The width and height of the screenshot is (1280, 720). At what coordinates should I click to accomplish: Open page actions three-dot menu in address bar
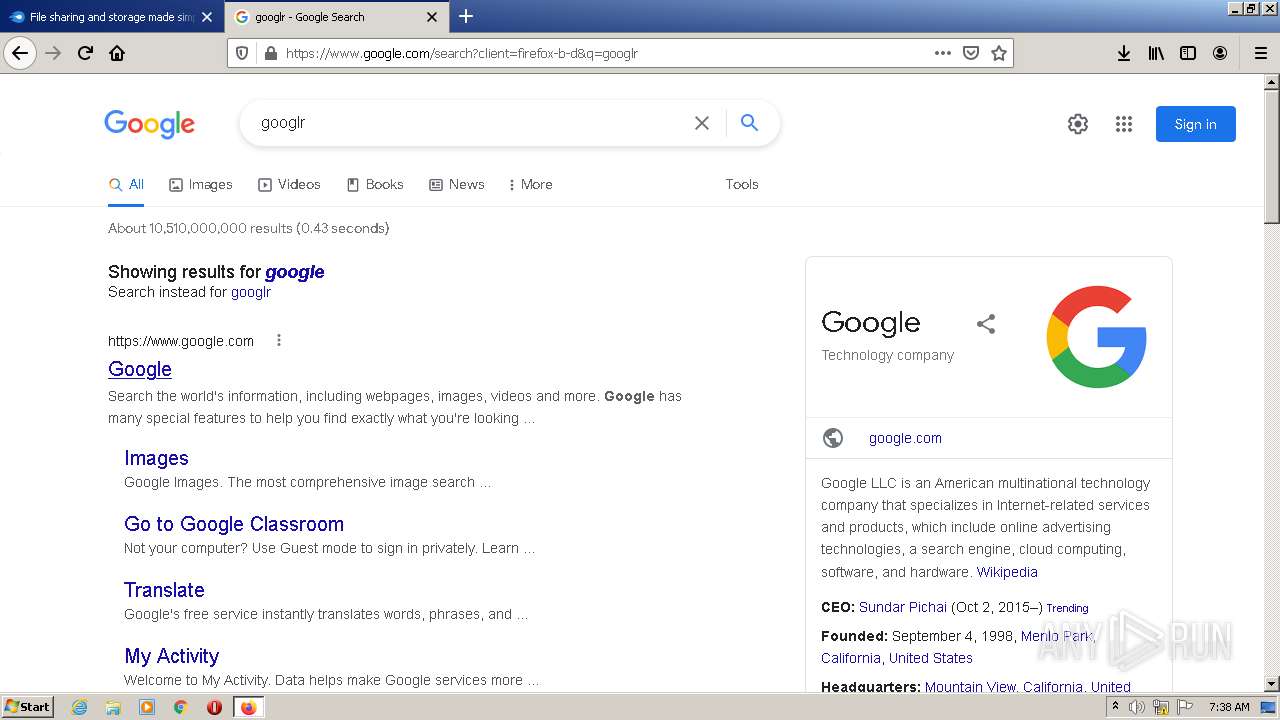point(943,53)
